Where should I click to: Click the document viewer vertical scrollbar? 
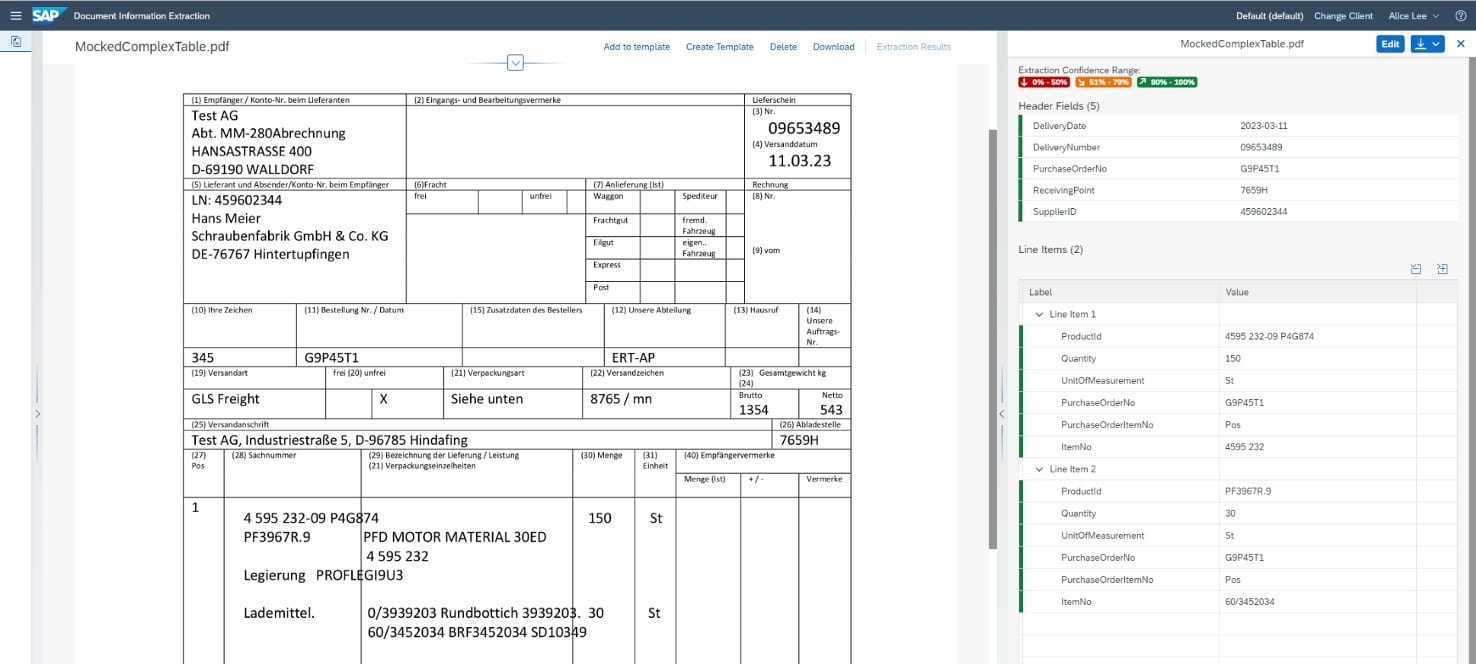(x=992, y=340)
